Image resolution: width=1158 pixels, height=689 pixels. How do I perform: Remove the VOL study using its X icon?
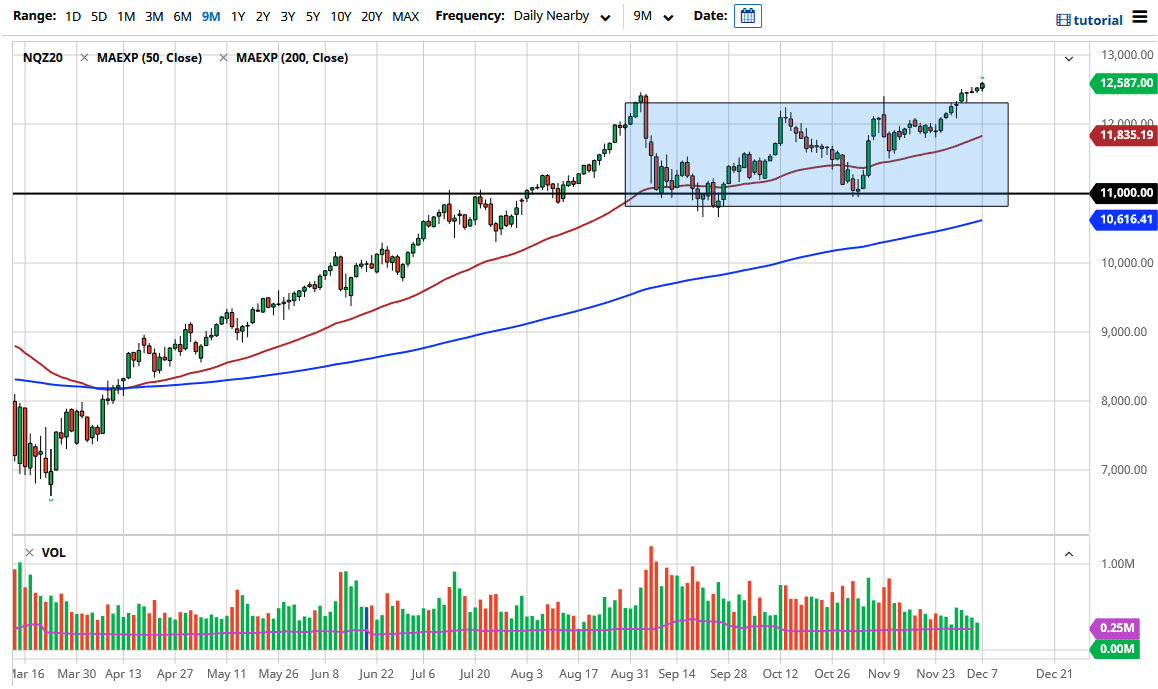pyautogui.click(x=28, y=552)
